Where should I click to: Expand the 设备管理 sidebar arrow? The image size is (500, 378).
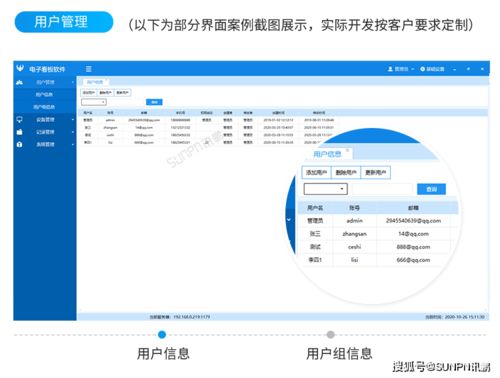coord(73,119)
